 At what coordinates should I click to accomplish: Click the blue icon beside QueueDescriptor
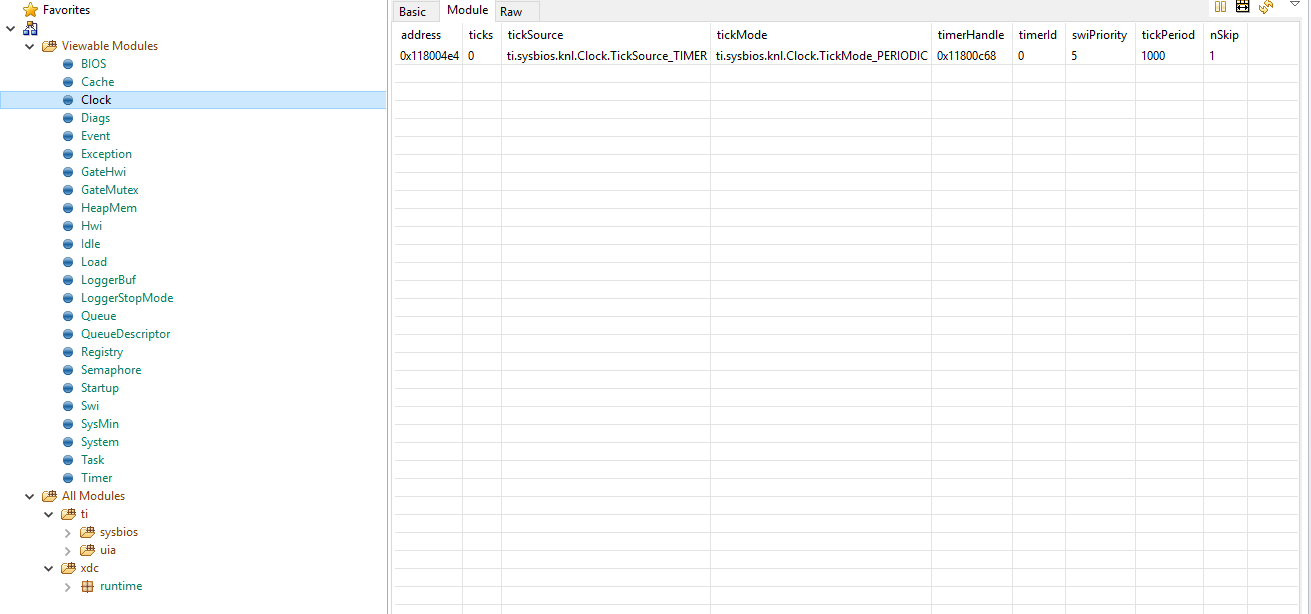tap(68, 334)
